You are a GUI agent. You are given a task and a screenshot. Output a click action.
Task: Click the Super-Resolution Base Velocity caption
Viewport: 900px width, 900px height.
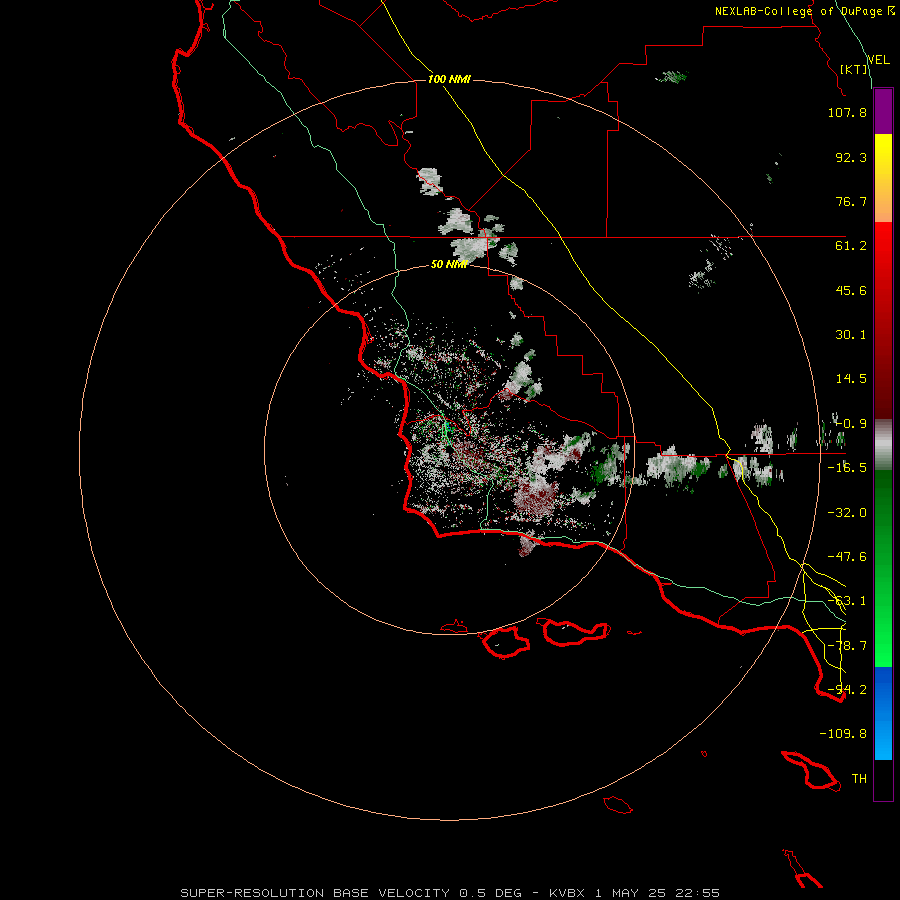coord(450,893)
